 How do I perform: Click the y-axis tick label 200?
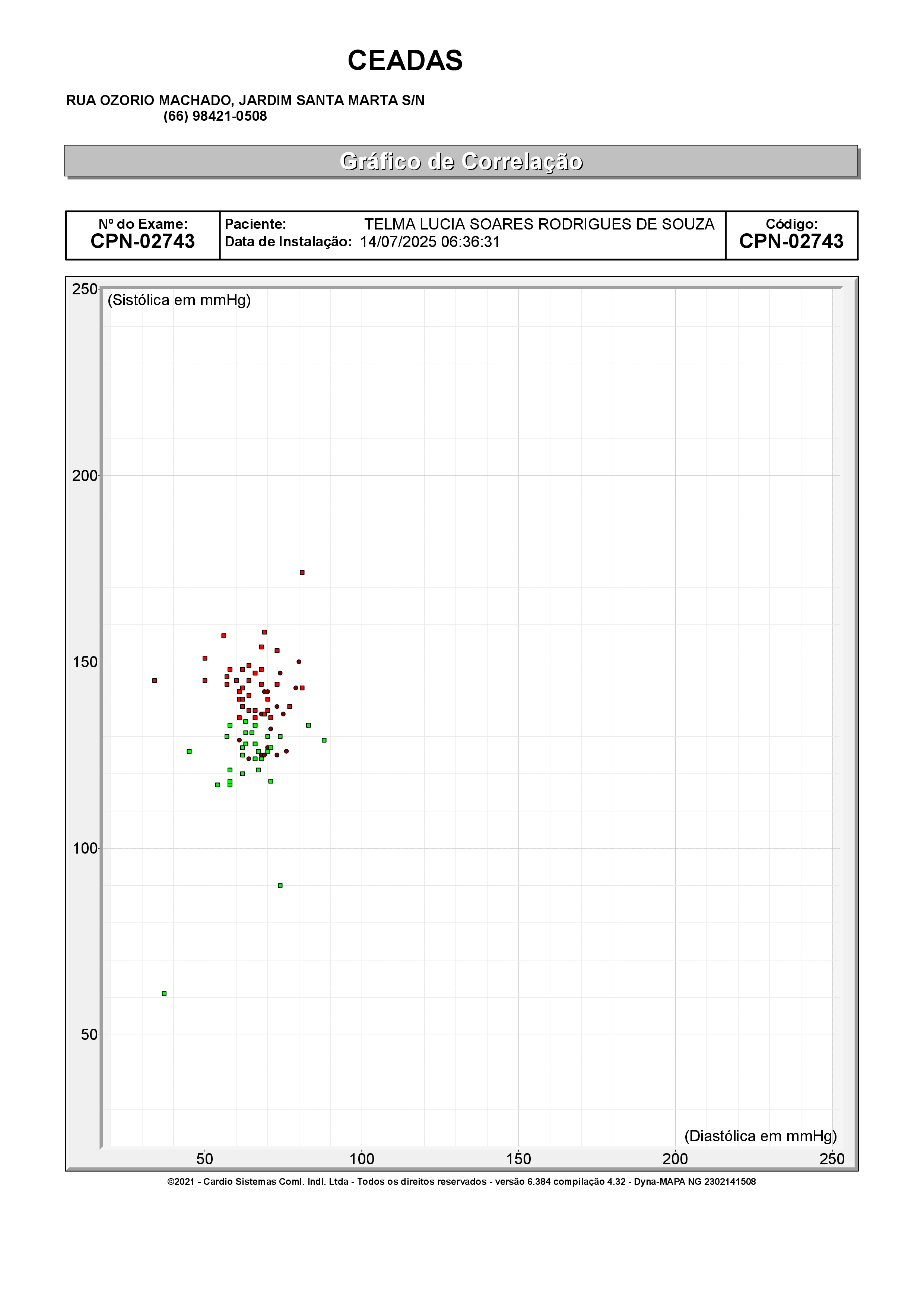click(85, 476)
